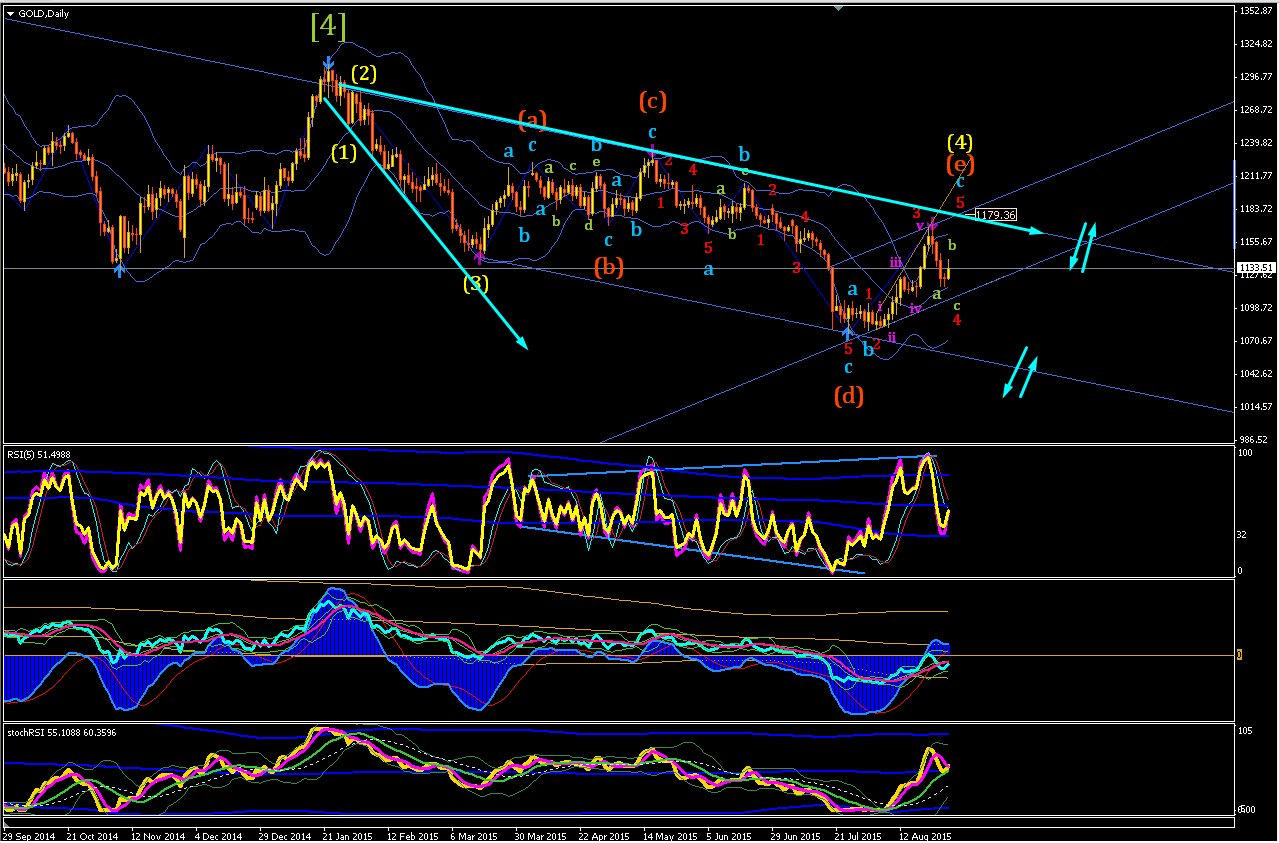
Task: Select the magenta iv wave label
Action: [915, 308]
